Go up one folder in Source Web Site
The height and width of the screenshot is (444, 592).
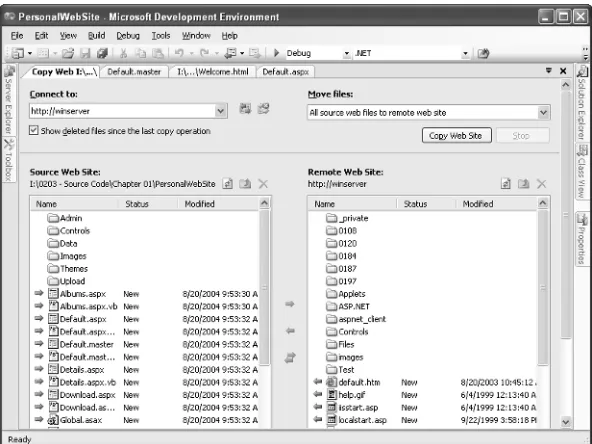tap(245, 184)
